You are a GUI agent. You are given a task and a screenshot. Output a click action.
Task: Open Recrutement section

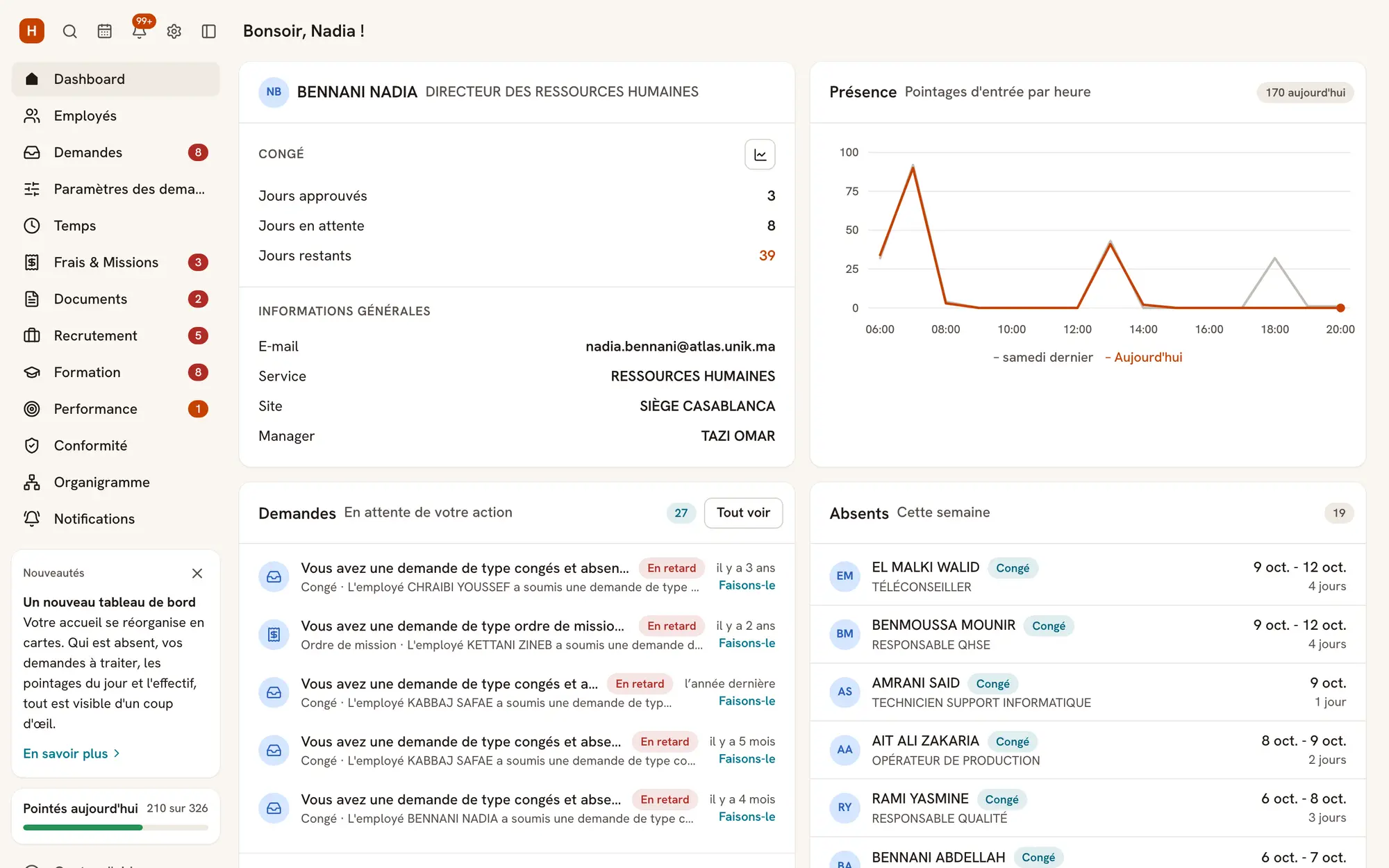pyautogui.click(x=116, y=335)
